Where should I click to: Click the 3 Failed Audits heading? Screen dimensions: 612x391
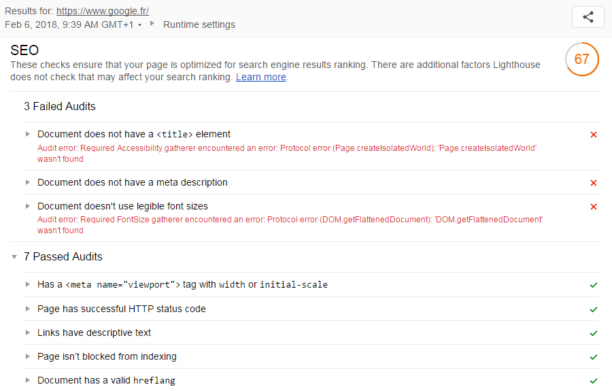59,106
